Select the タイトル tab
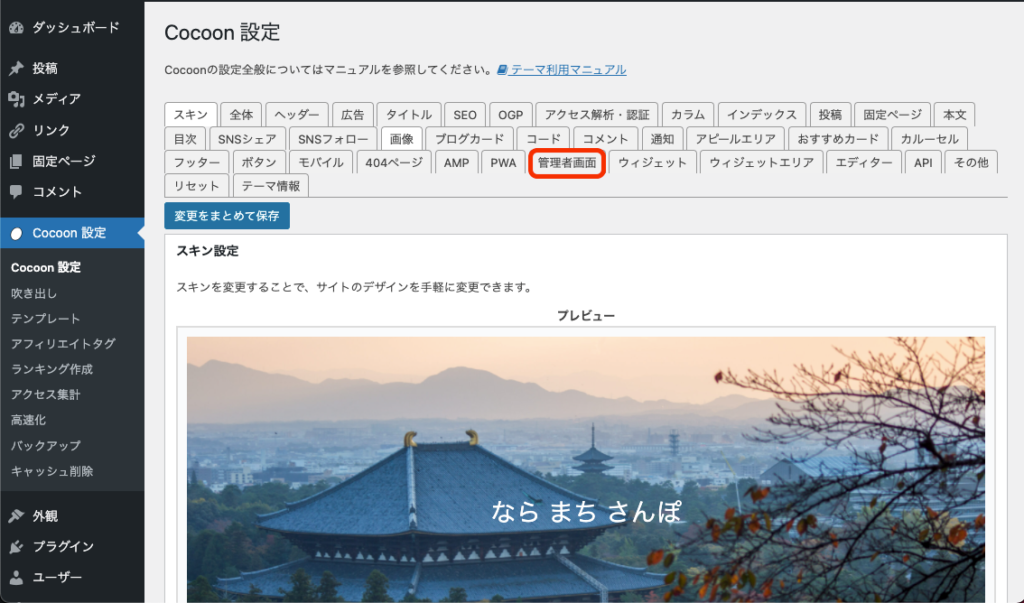The width and height of the screenshot is (1024, 603). (409, 114)
